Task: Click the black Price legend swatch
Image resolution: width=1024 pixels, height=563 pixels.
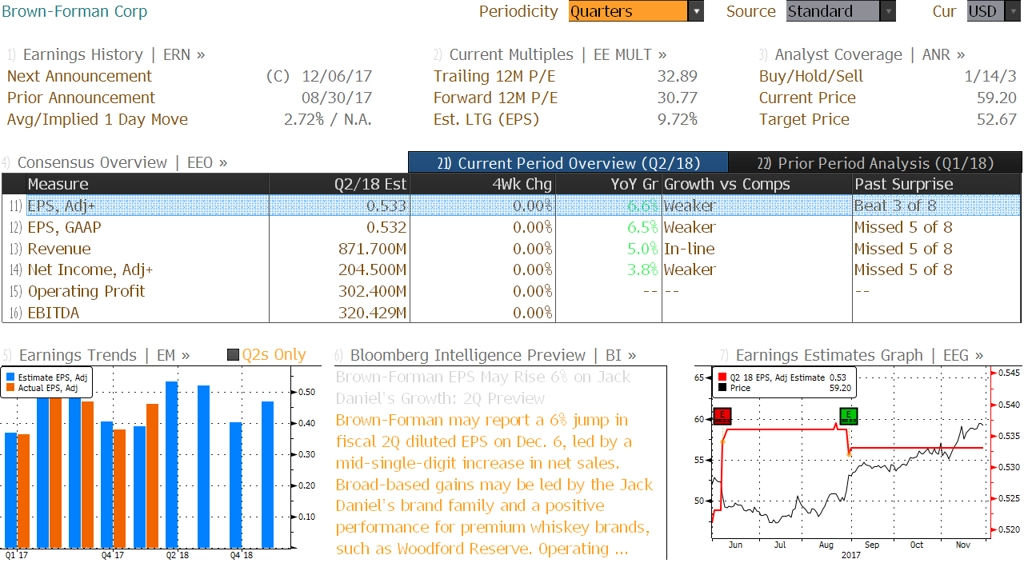Action: [x=722, y=388]
